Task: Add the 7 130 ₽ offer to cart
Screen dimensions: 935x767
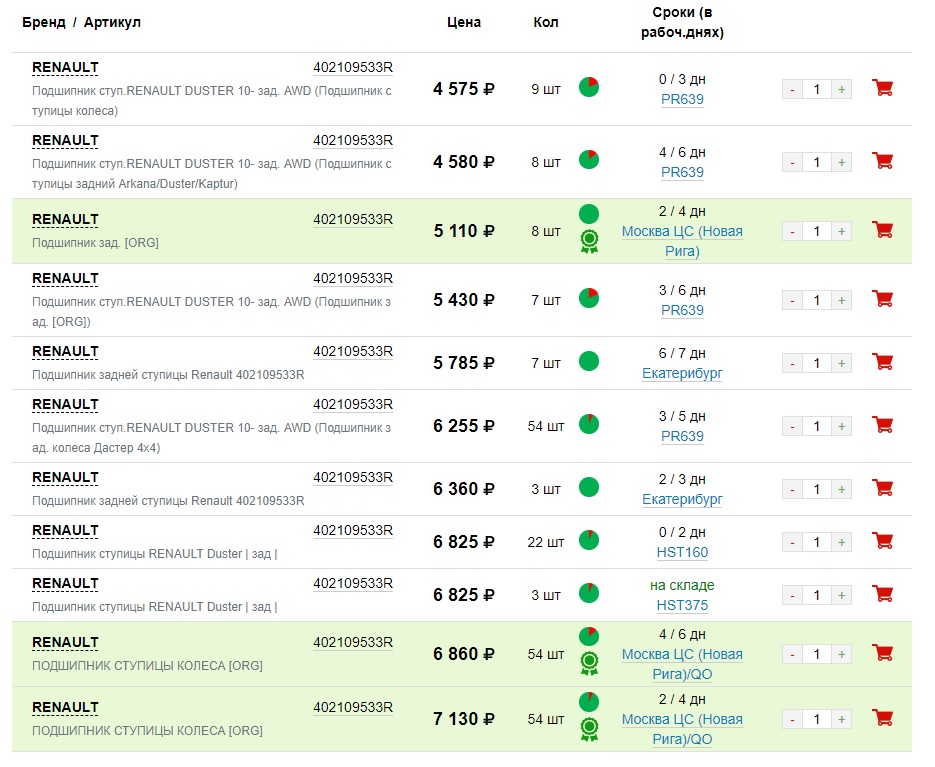Action: [883, 719]
